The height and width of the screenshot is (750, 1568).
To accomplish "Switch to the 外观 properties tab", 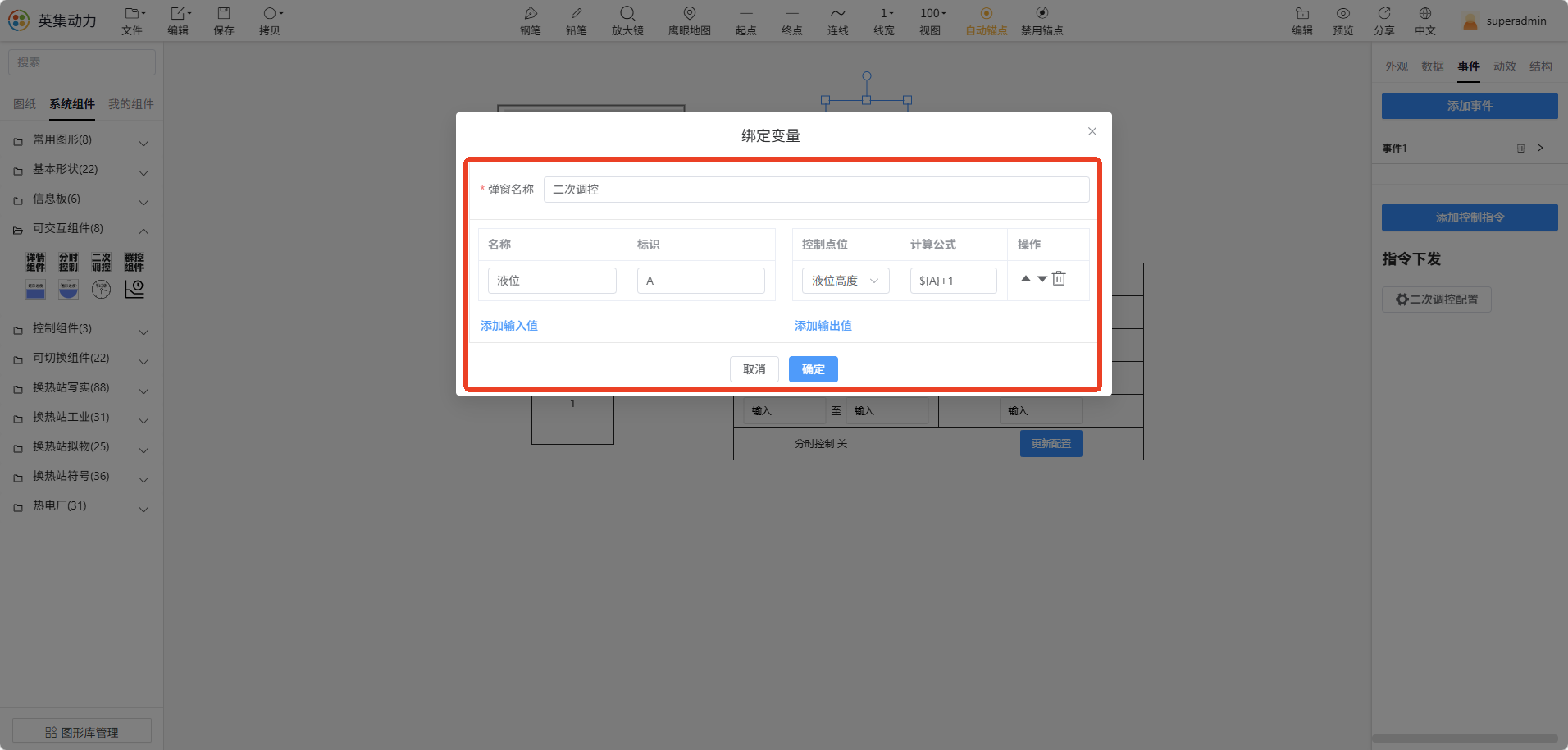I will pos(1397,66).
